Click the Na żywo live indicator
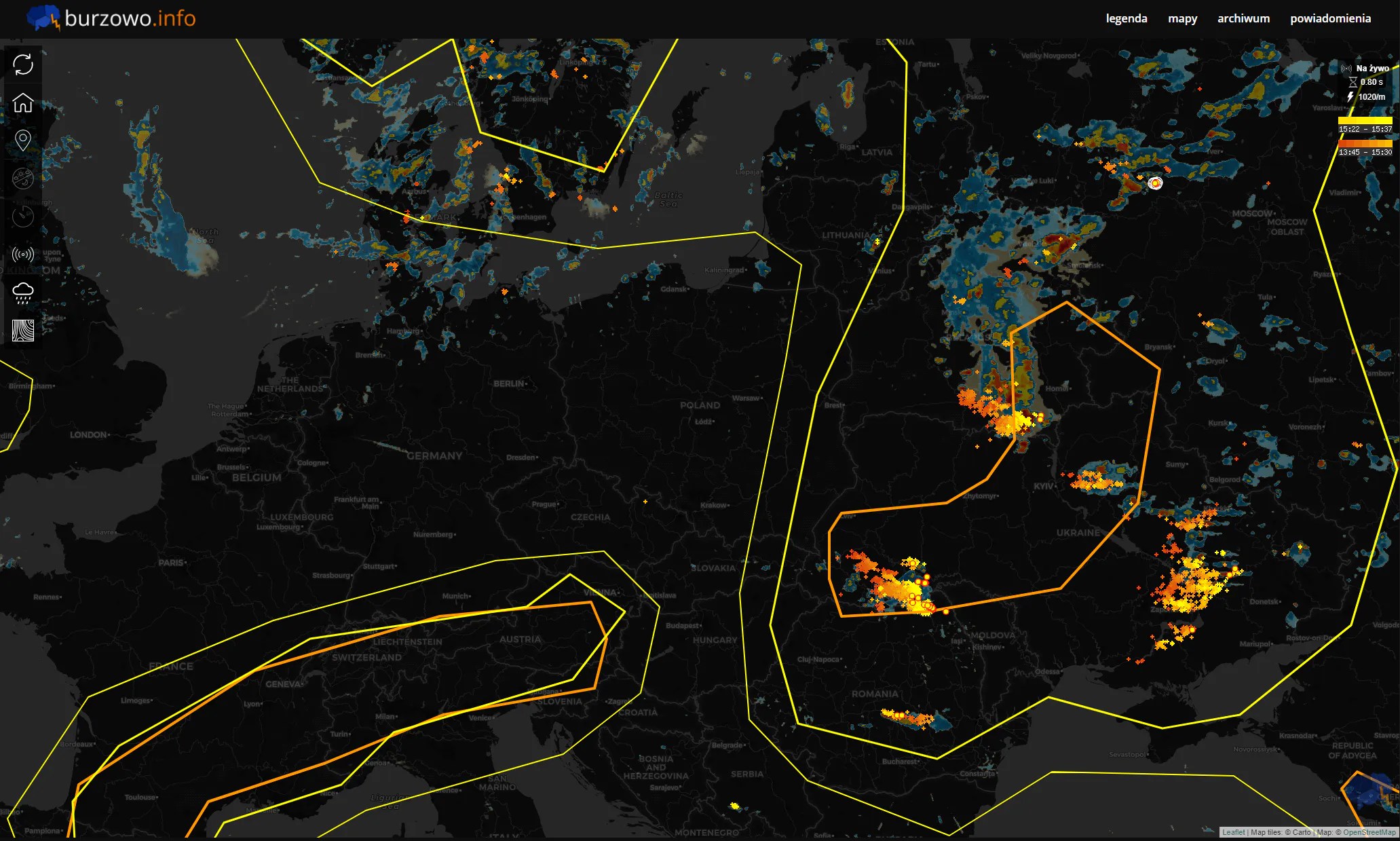This screenshot has width=1400, height=841. (1371, 68)
